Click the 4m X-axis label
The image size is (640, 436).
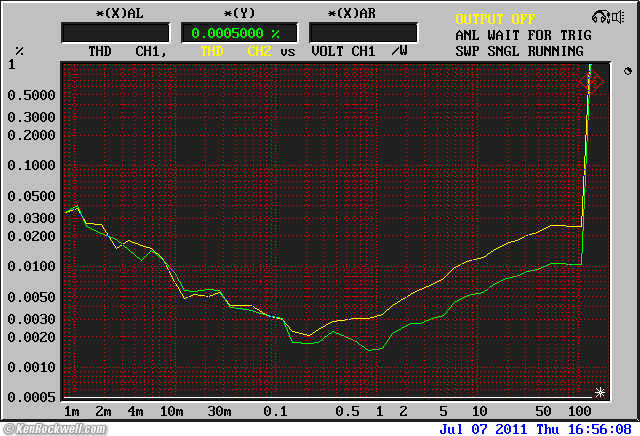click(x=136, y=412)
